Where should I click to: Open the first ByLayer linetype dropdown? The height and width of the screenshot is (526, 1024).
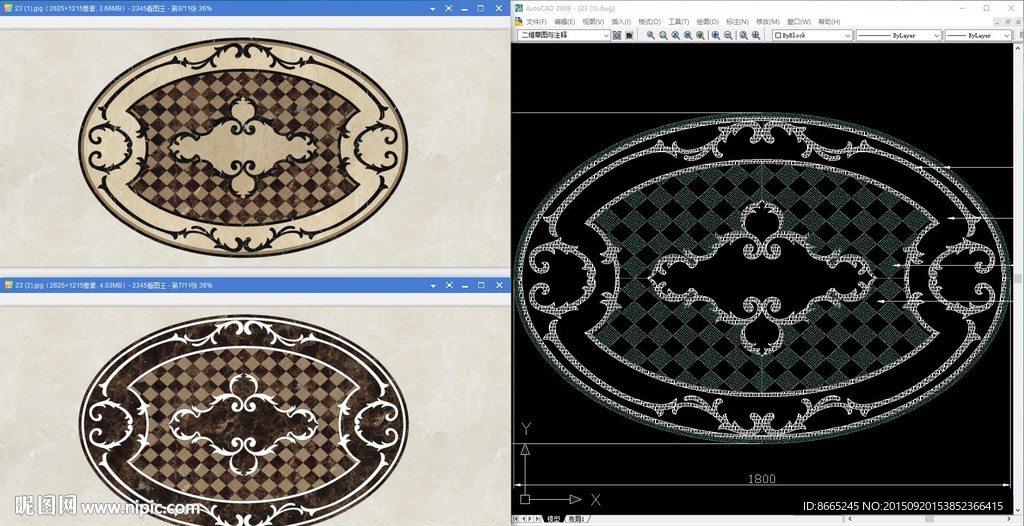coord(936,35)
